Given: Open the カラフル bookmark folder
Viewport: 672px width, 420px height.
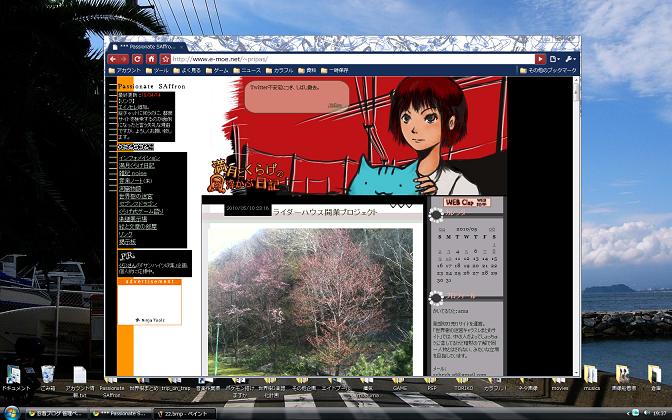Looking at the screenshot, I should click(279, 70).
